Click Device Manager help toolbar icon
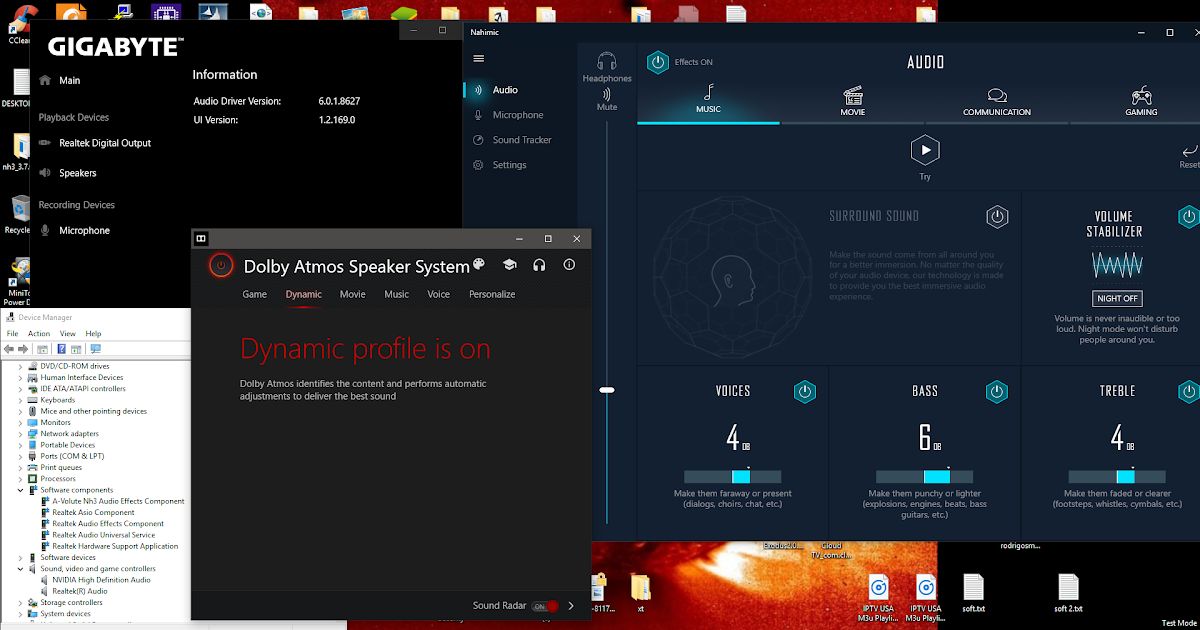The width and height of the screenshot is (1200, 630). pos(62,349)
